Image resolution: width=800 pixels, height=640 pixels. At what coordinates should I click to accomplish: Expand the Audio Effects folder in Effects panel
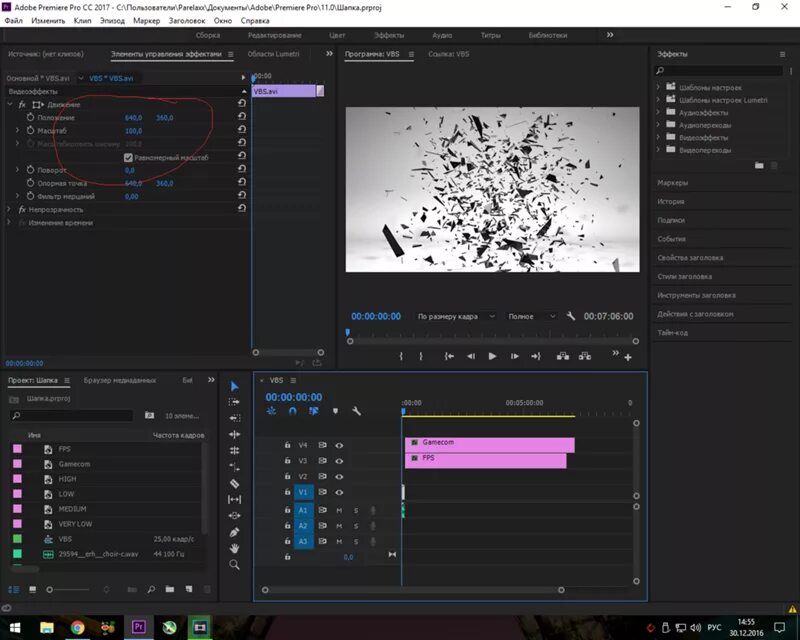pos(658,112)
